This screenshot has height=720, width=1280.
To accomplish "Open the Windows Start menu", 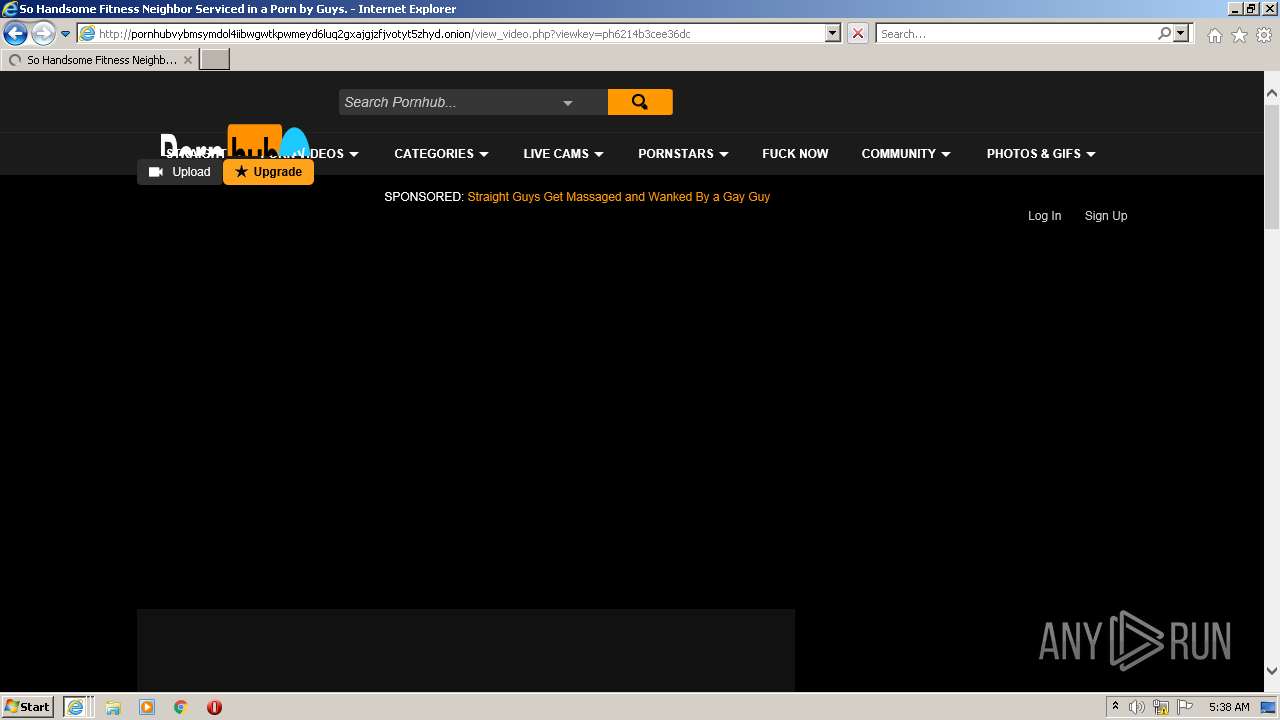I will [x=28, y=706].
